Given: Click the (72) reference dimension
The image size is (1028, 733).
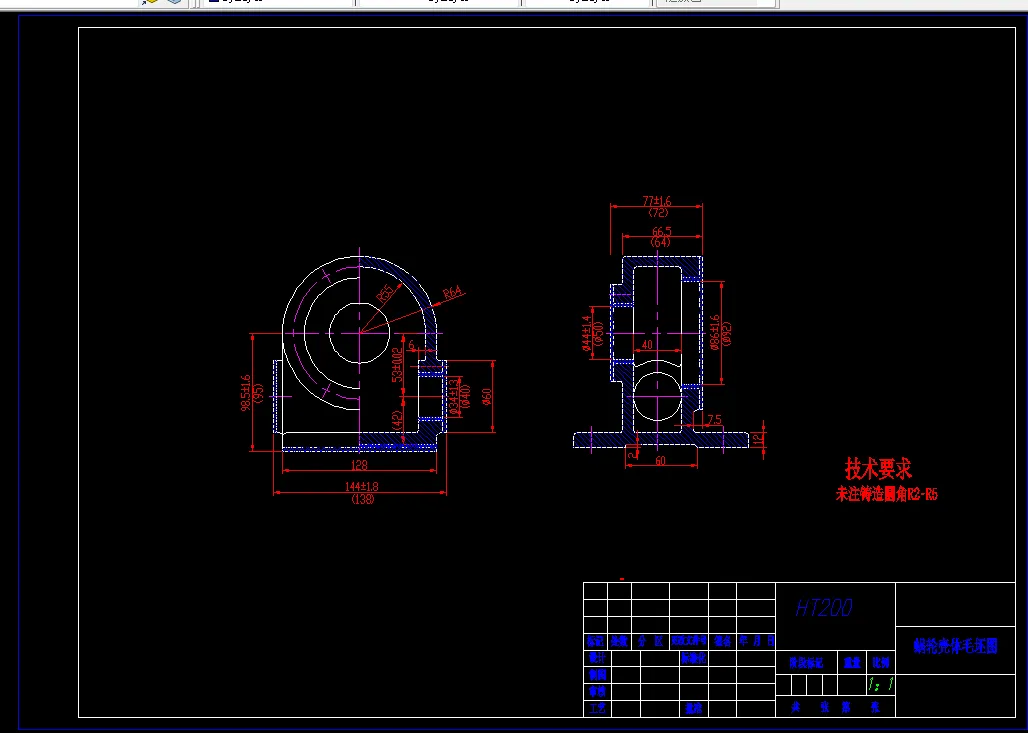Looking at the screenshot, I should pyautogui.click(x=658, y=212).
